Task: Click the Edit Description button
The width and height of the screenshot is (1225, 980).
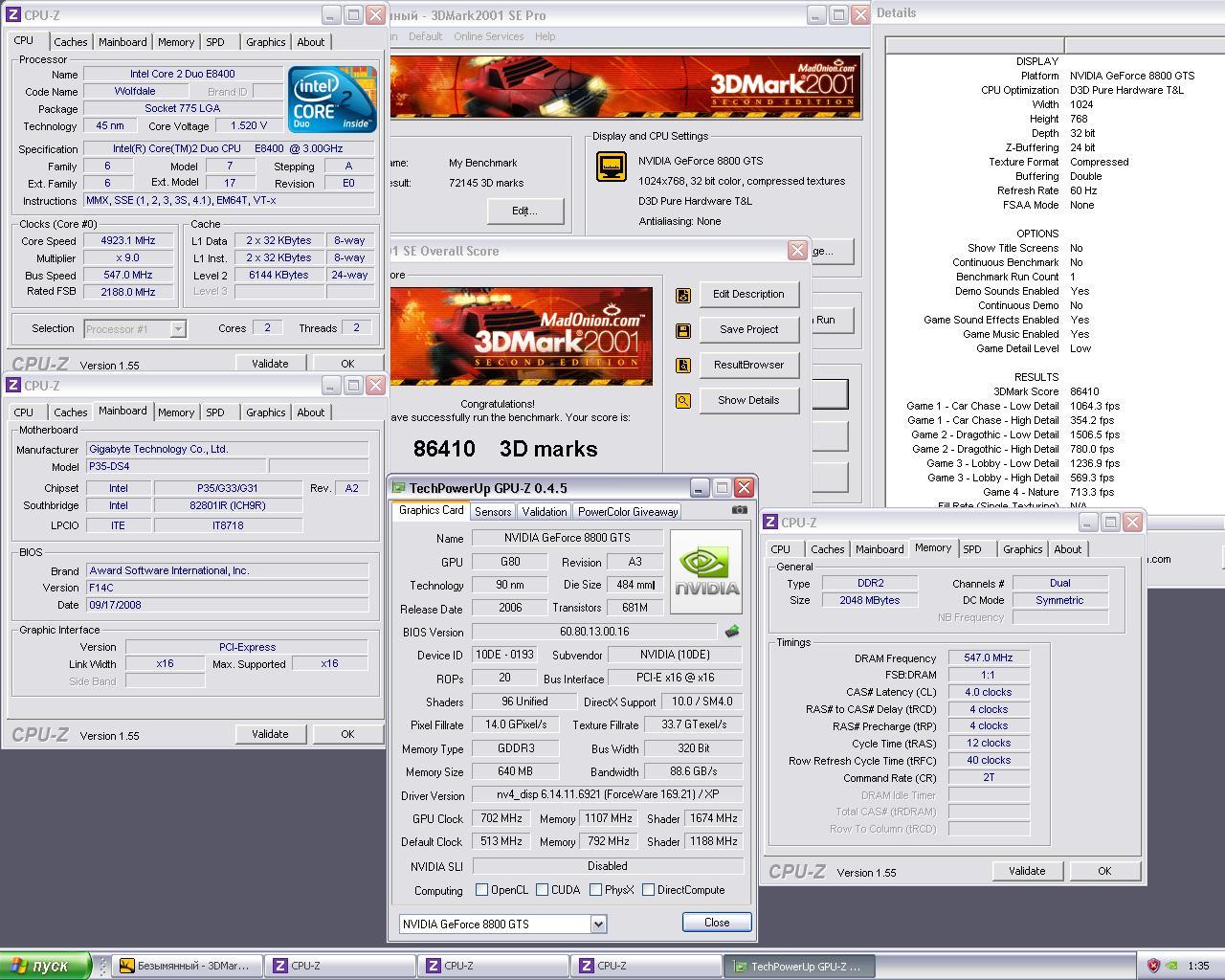Action: point(748,295)
